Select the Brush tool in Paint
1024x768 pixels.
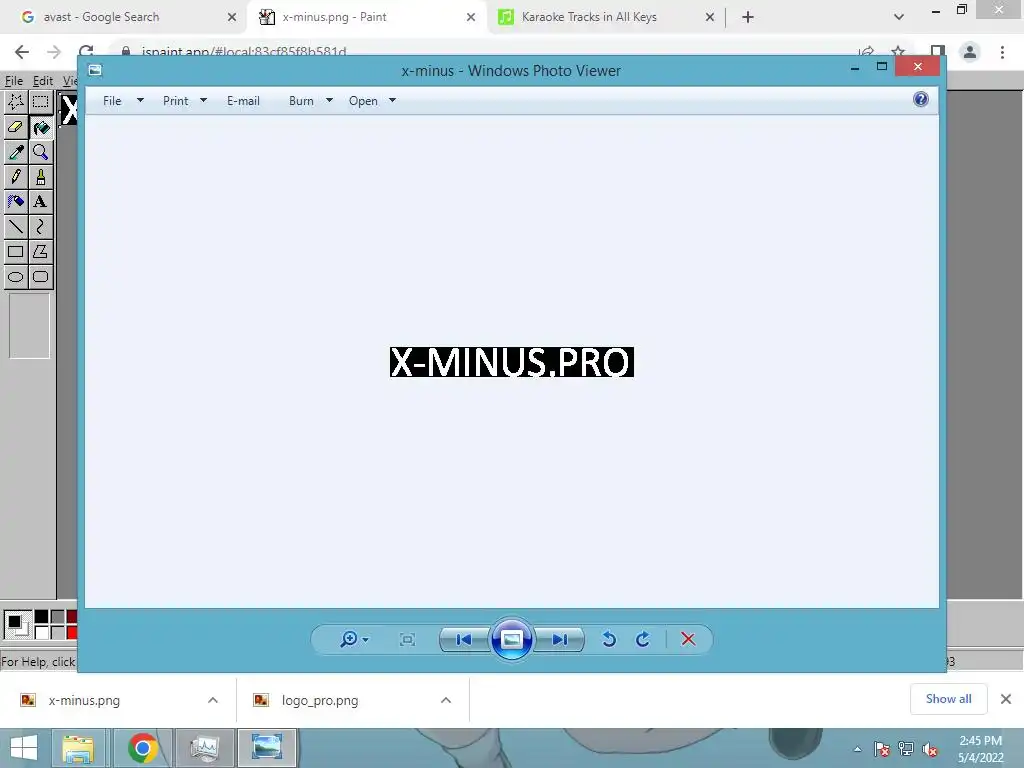pos(40,176)
